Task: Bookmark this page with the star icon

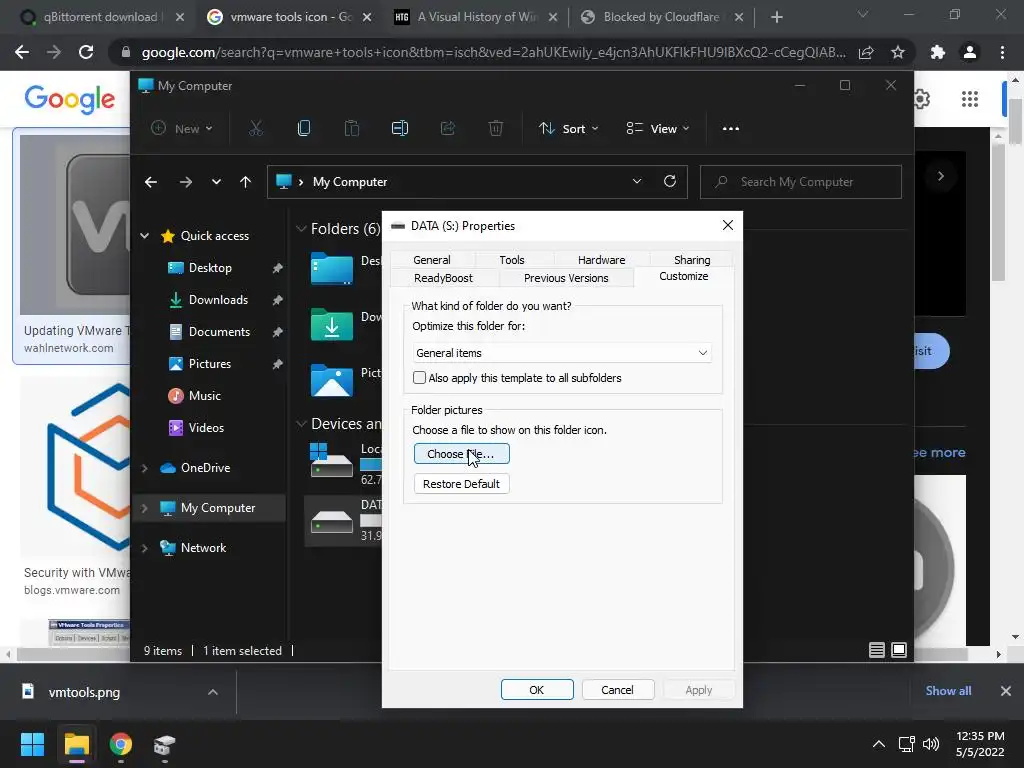Action: click(898, 52)
